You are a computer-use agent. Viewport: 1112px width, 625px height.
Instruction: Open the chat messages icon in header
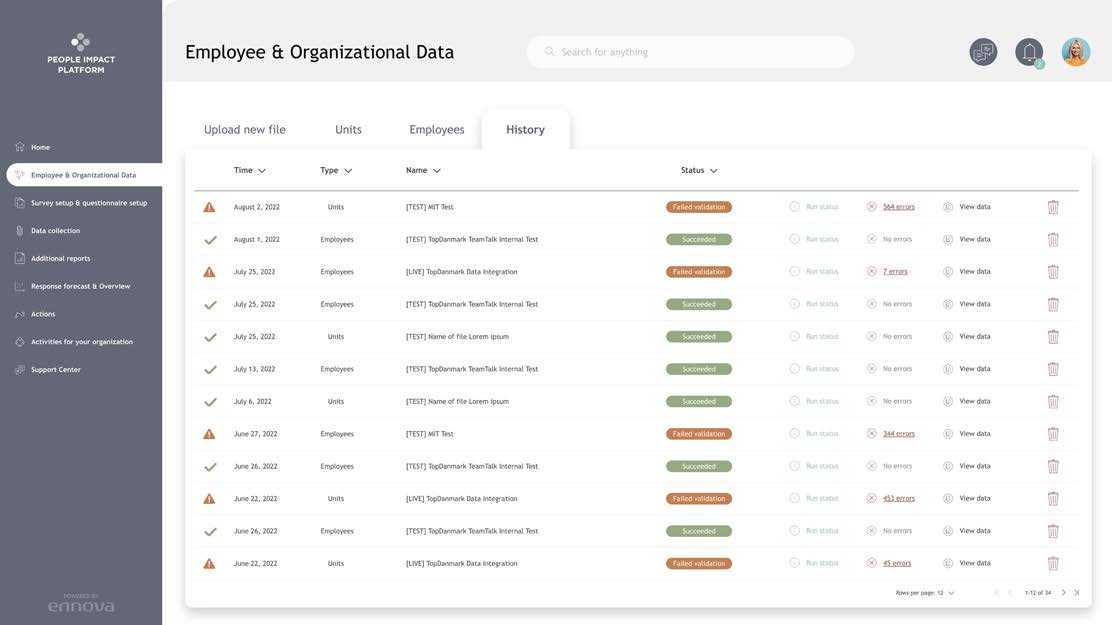983,52
